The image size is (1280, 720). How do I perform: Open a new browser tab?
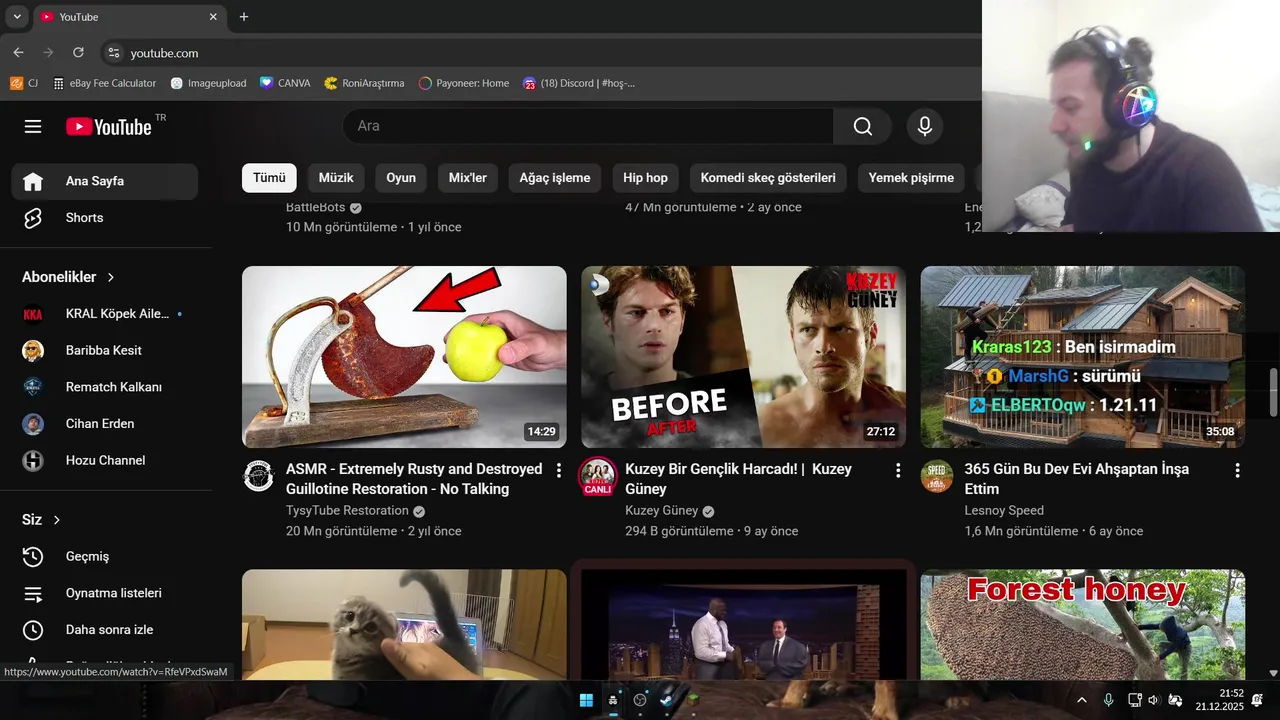click(244, 17)
